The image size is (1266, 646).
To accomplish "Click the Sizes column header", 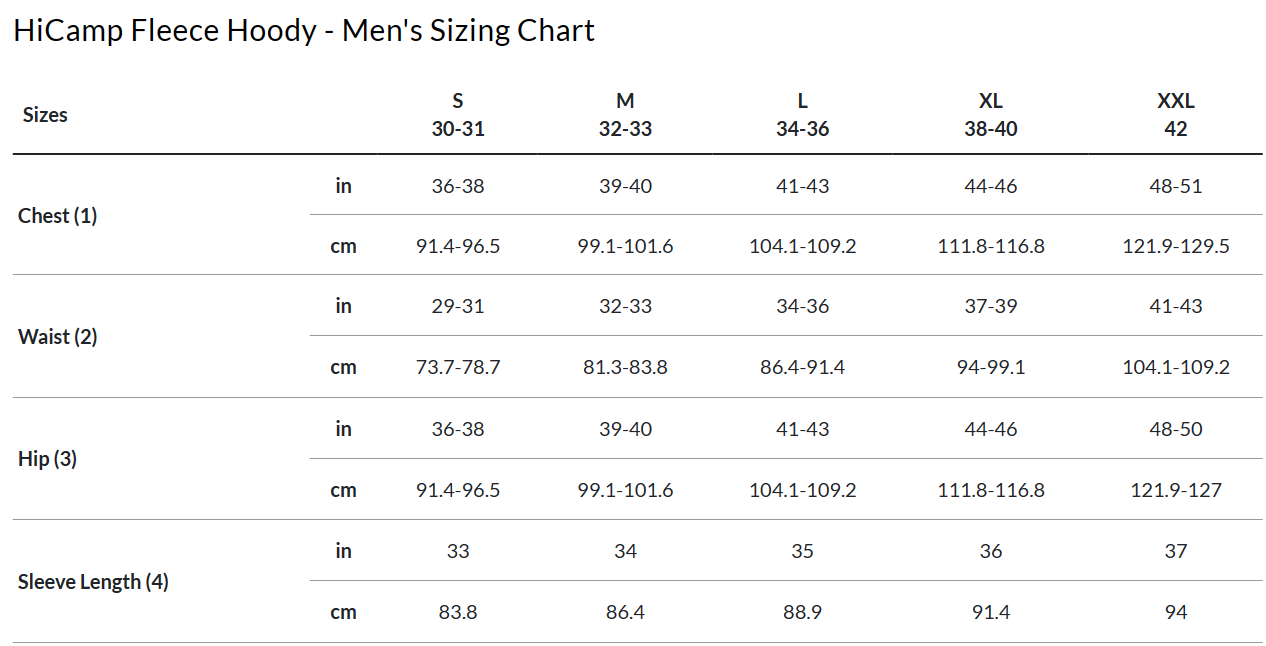I will [45, 115].
